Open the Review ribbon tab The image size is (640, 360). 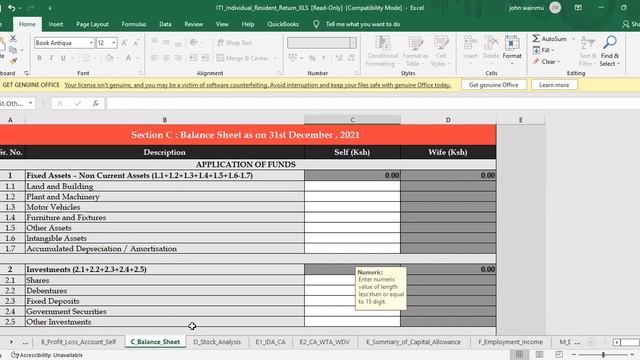pos(193,24)
